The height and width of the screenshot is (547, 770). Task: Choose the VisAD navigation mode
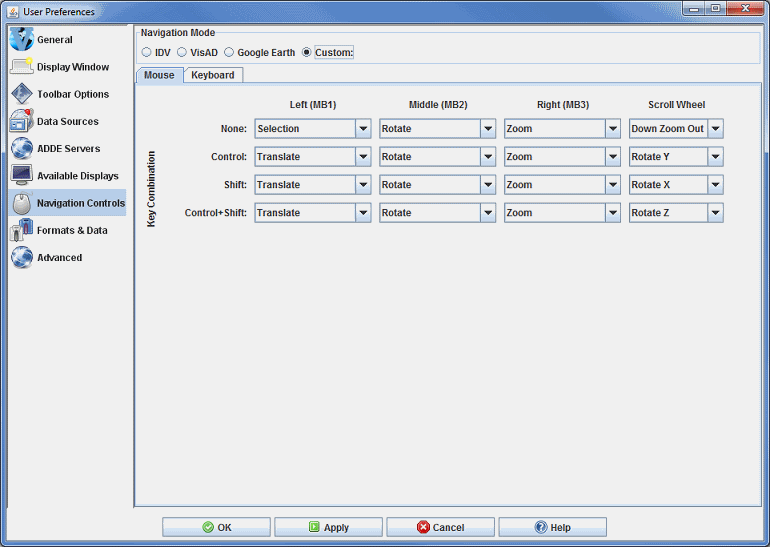point(182,52)
